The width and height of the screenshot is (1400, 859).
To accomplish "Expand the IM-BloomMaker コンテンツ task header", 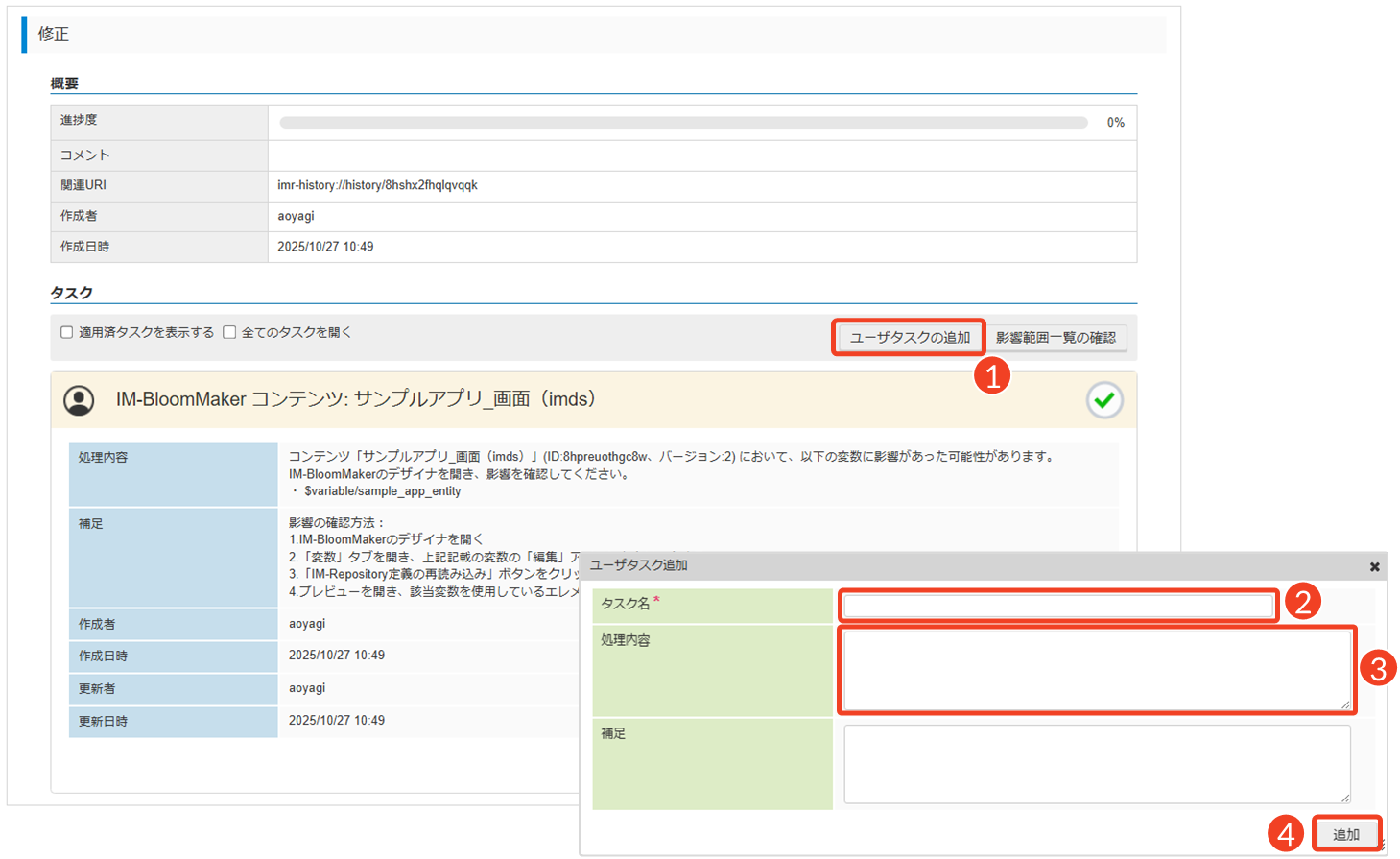I will pyautogui.click(x=355, y=399).
